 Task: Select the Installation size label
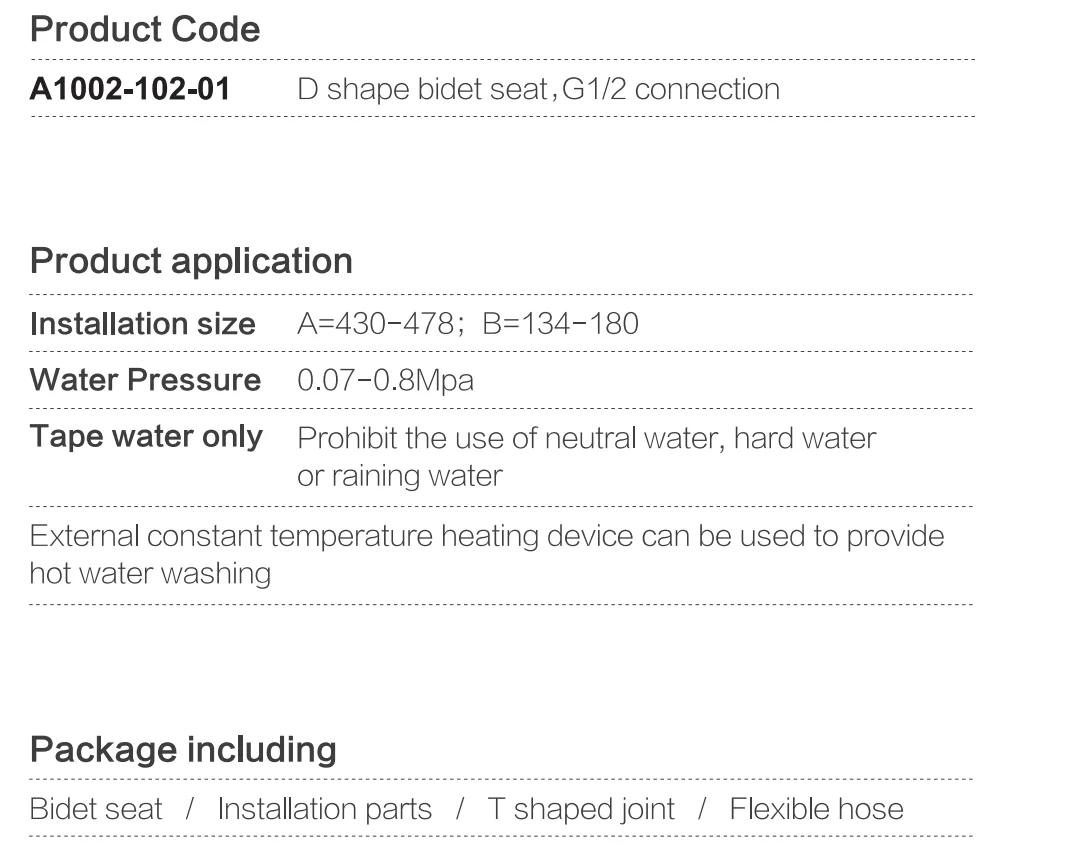click(143, 324)
